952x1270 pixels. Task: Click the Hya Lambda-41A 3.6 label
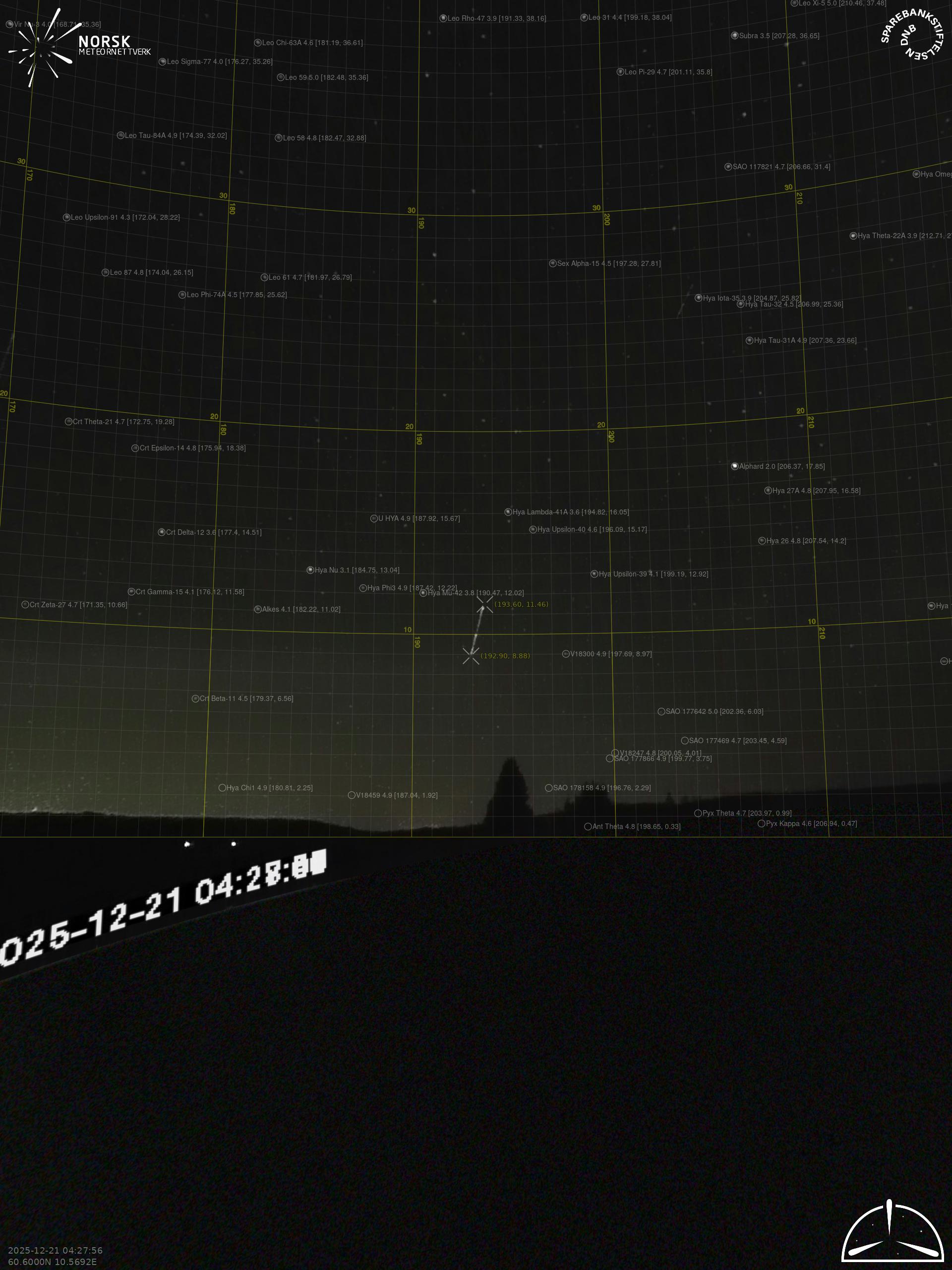[x=570, y=512]
